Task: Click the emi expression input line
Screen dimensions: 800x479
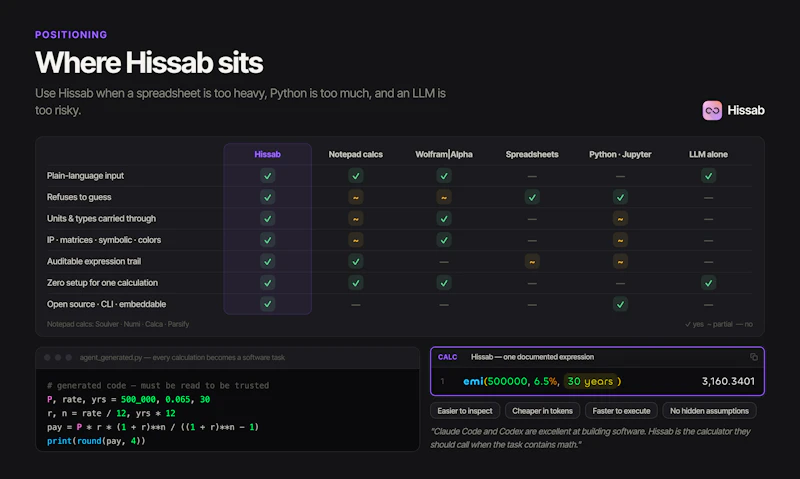Action: [x=597, y=381]
